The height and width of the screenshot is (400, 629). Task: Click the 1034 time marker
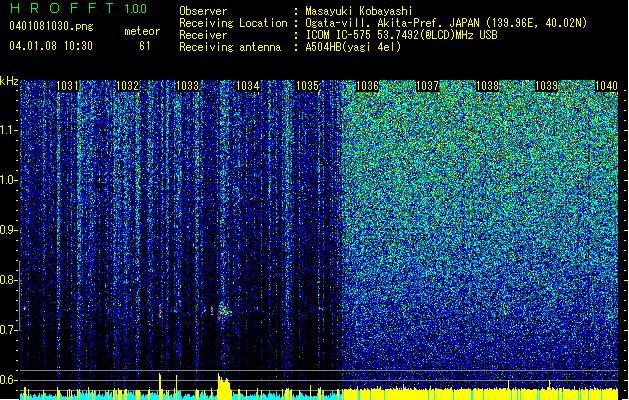pyautogui.click(x=248, y=86)
